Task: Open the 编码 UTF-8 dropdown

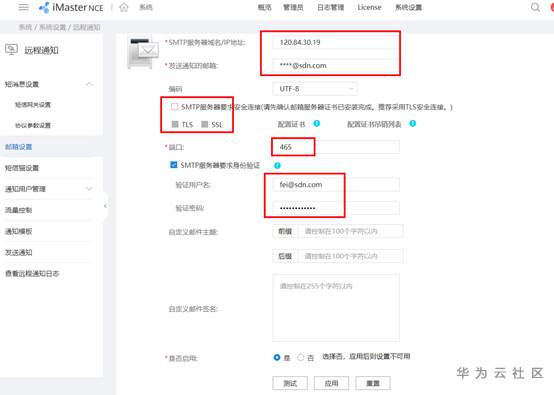Action: pos(314,89)
